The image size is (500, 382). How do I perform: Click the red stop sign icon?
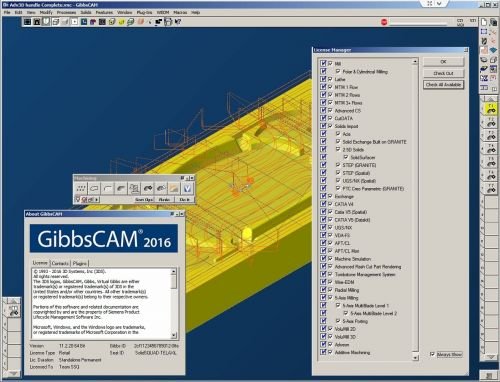(384, 22)
